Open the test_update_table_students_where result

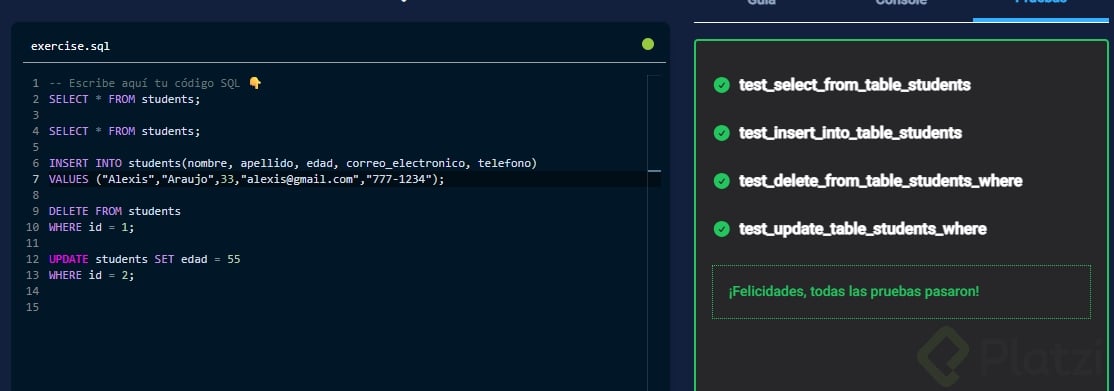[x=862, y=229]
